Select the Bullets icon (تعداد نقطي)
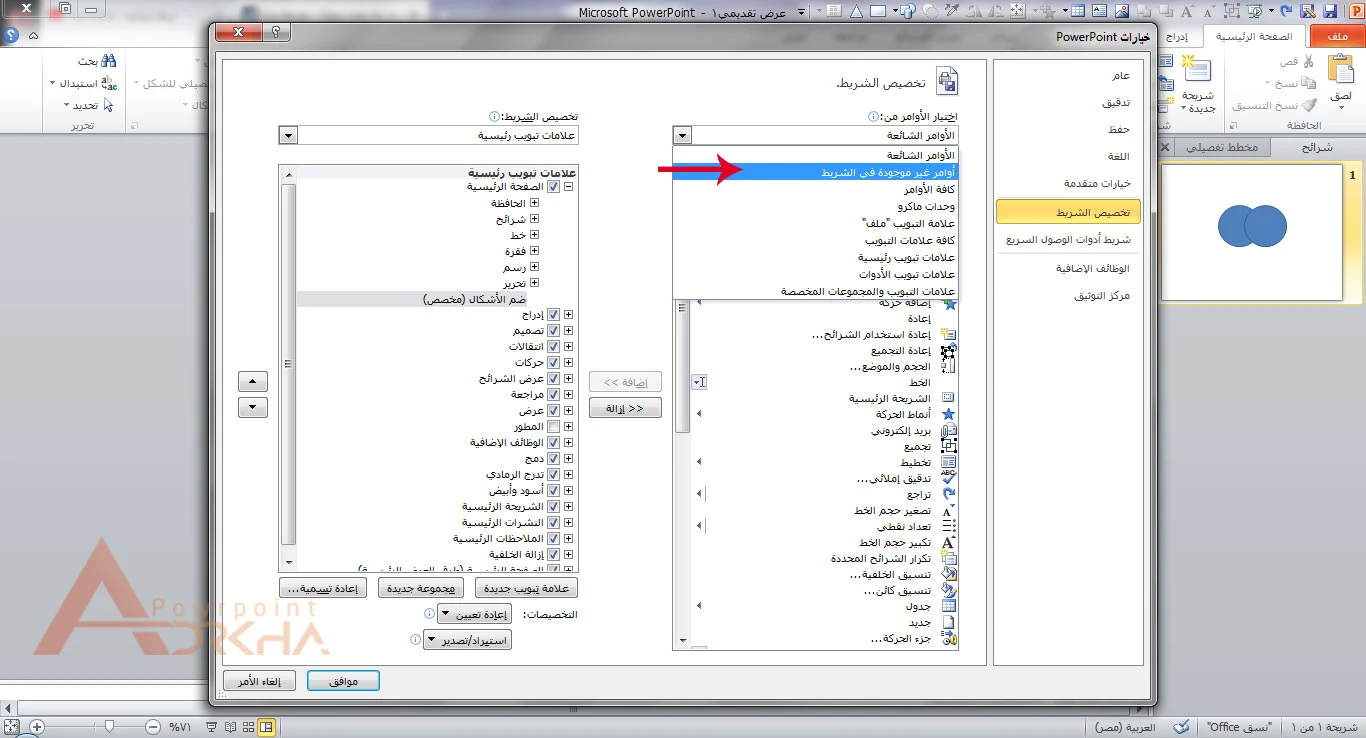This screenshot has width=1366, height=738. pyautogui.click(x=948, y=527)
